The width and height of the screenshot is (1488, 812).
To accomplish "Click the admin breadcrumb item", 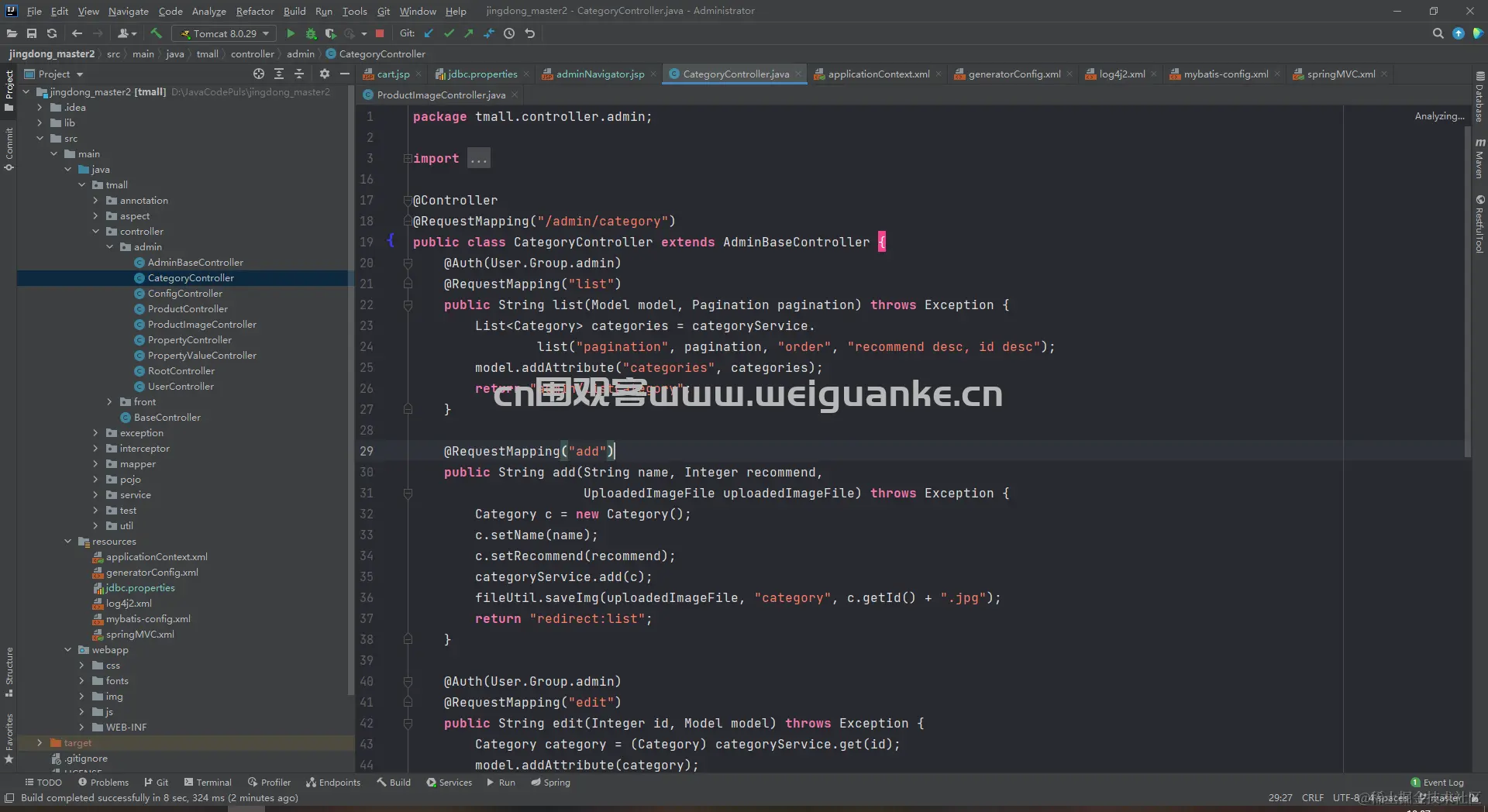I will point(301,54).
